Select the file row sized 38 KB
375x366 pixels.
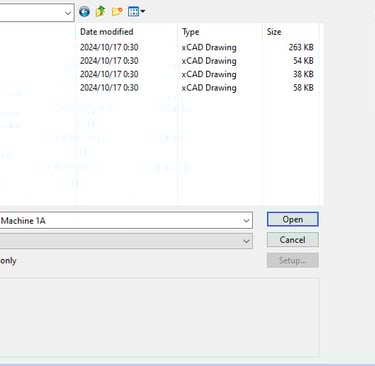[159, 74]
